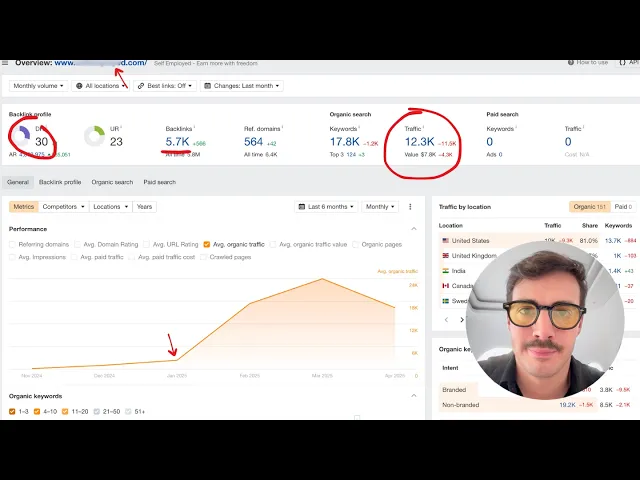This screenshot has width=640, height=480.
Task: Enable the Avg. paid traffic checkbox
Action: (x=74, y=257)
